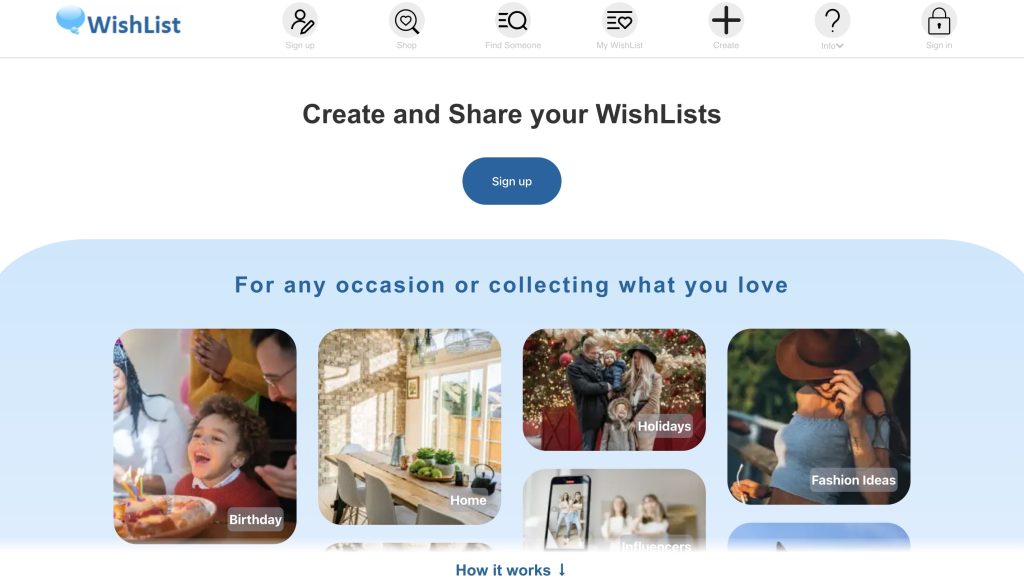Select the Holidays category card
Image resolution: width=1024 pixels, height=587 pixels.
614,390
